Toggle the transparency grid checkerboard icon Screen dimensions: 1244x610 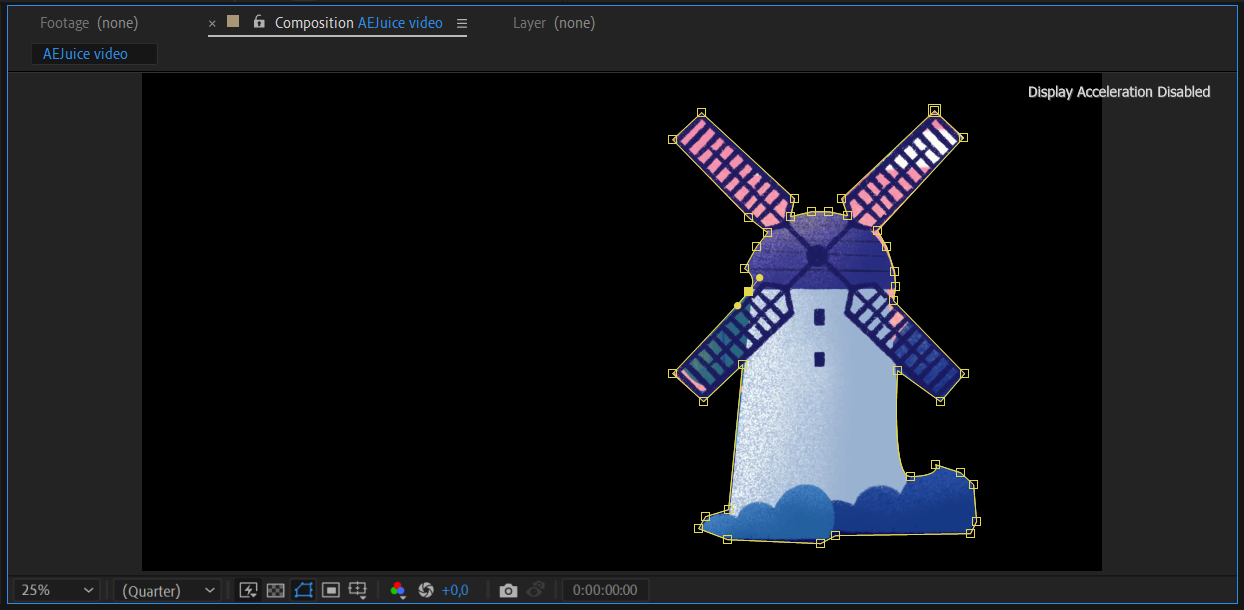click(x=276, y=590)
